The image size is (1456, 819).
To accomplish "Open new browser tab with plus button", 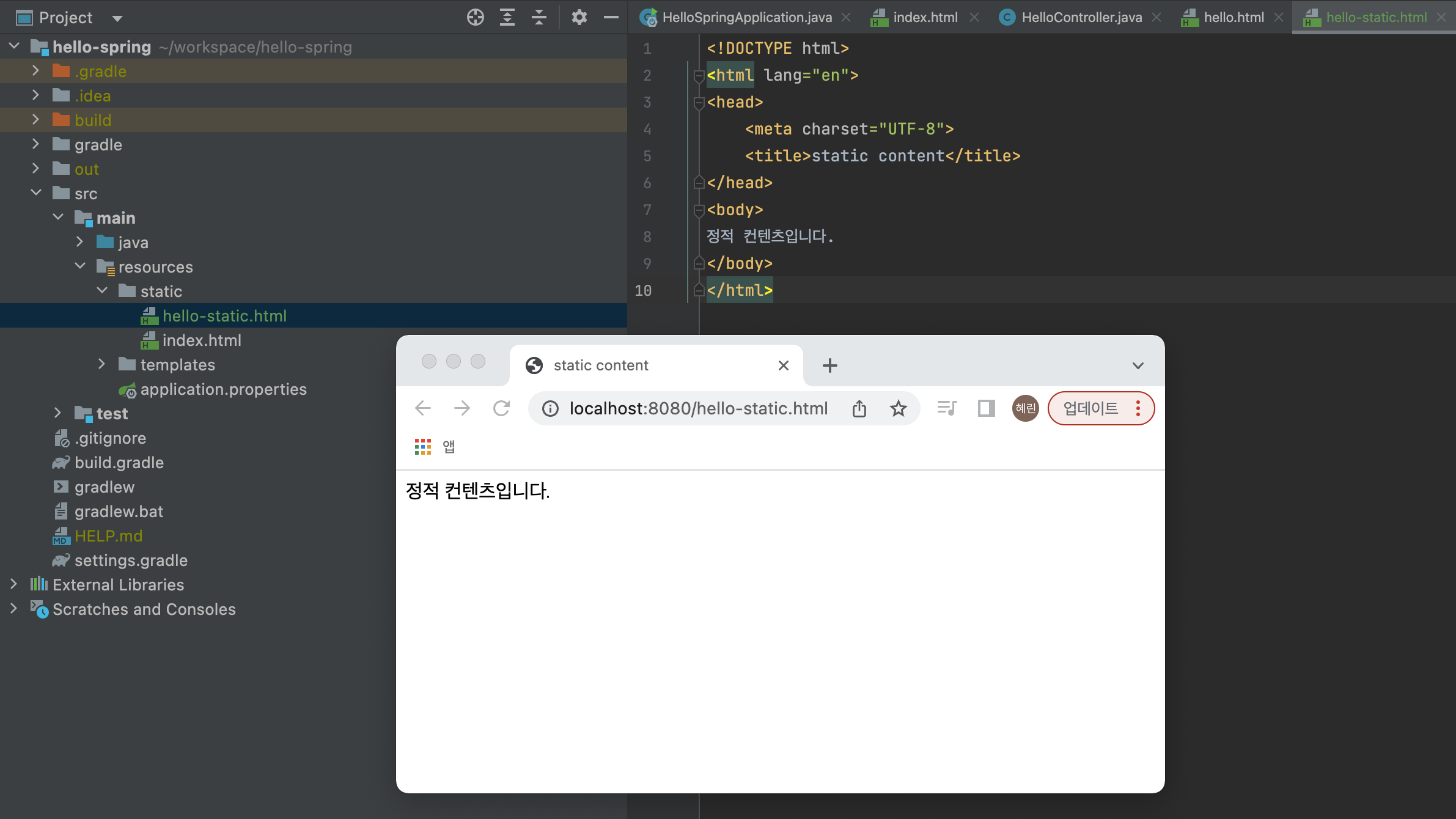I will pos(829,365).
